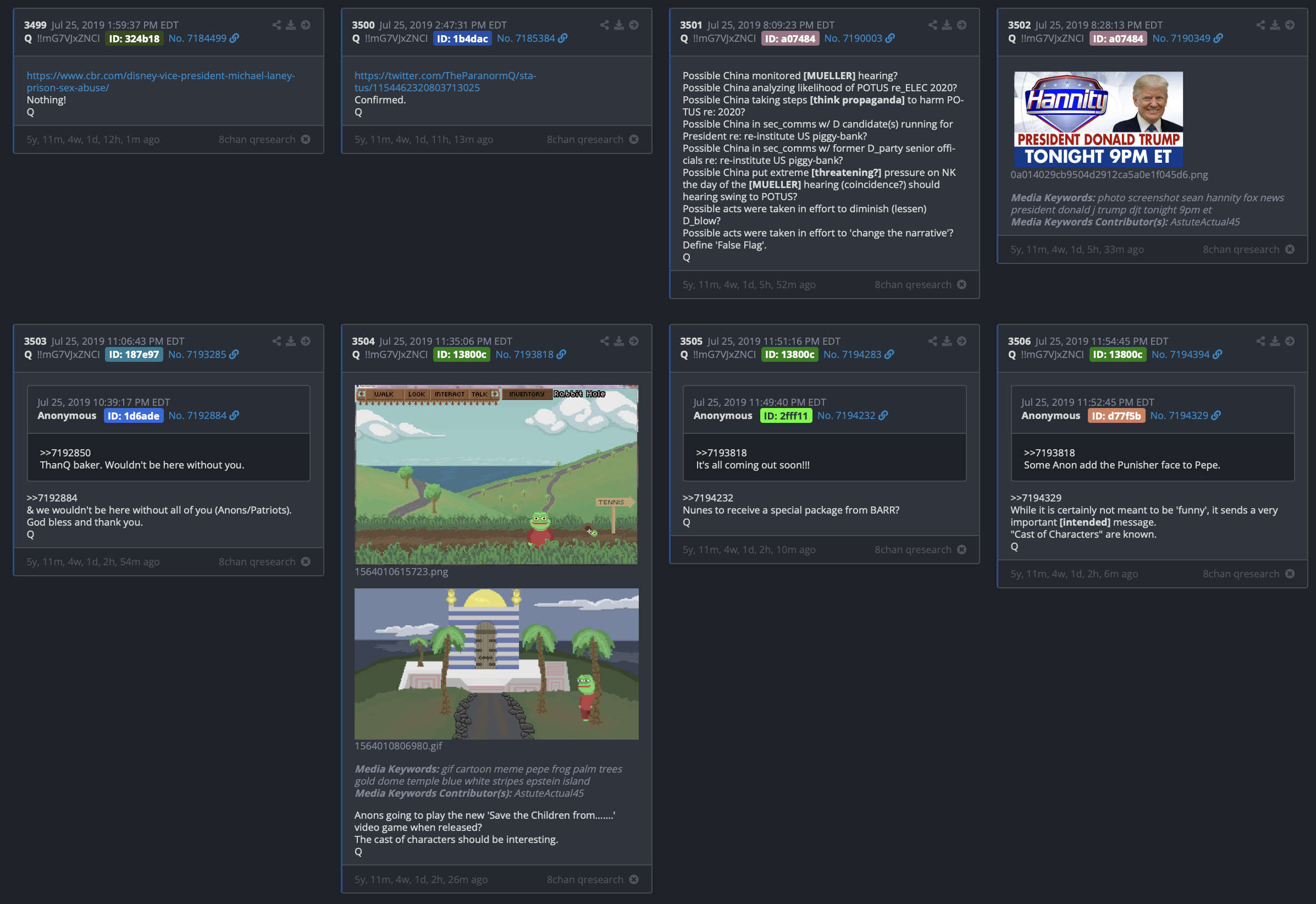Click filename 1564010806980.gif
This screenshot has width=1316, height=904.
click(398, 746)
